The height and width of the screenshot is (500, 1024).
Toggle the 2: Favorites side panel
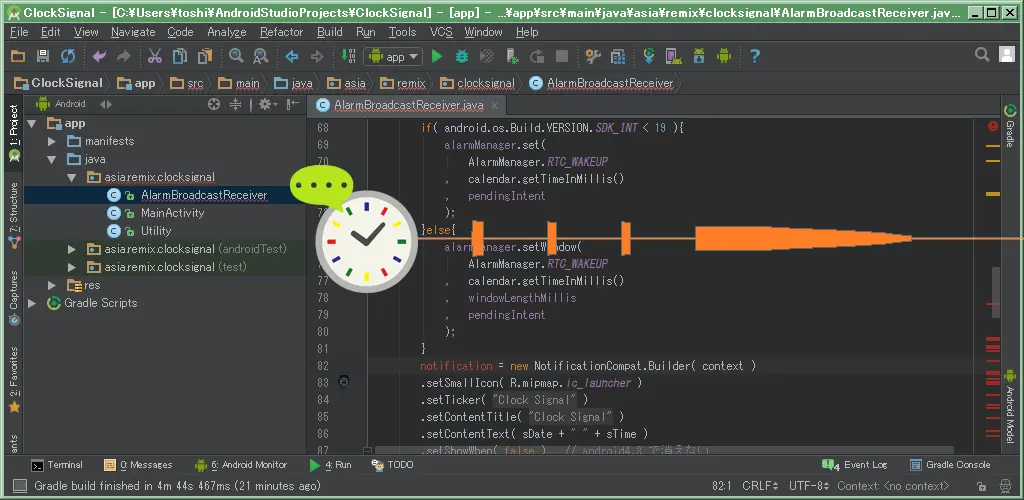pos(14,381)
